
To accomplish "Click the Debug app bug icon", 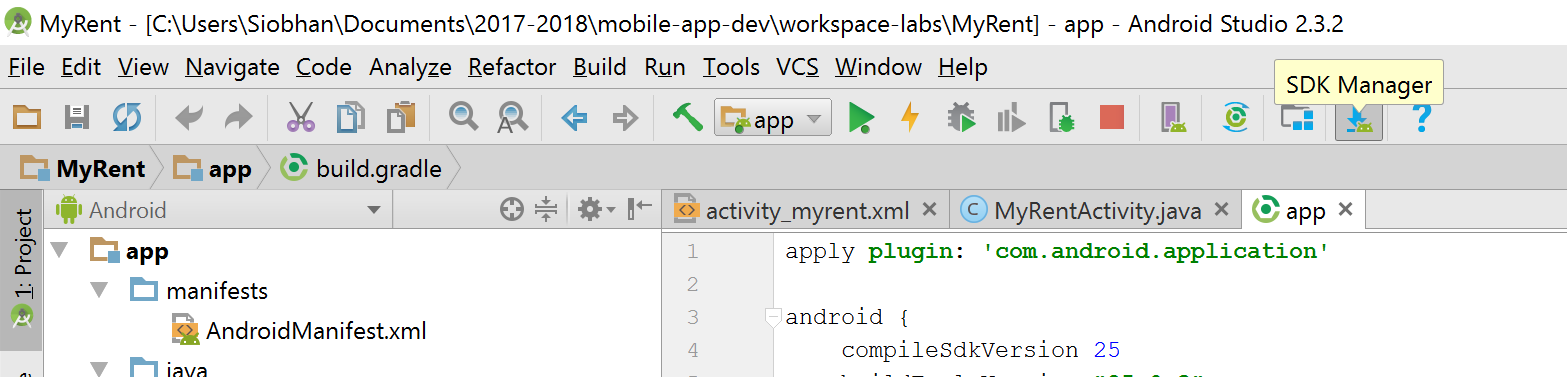I will coord(961,118).
